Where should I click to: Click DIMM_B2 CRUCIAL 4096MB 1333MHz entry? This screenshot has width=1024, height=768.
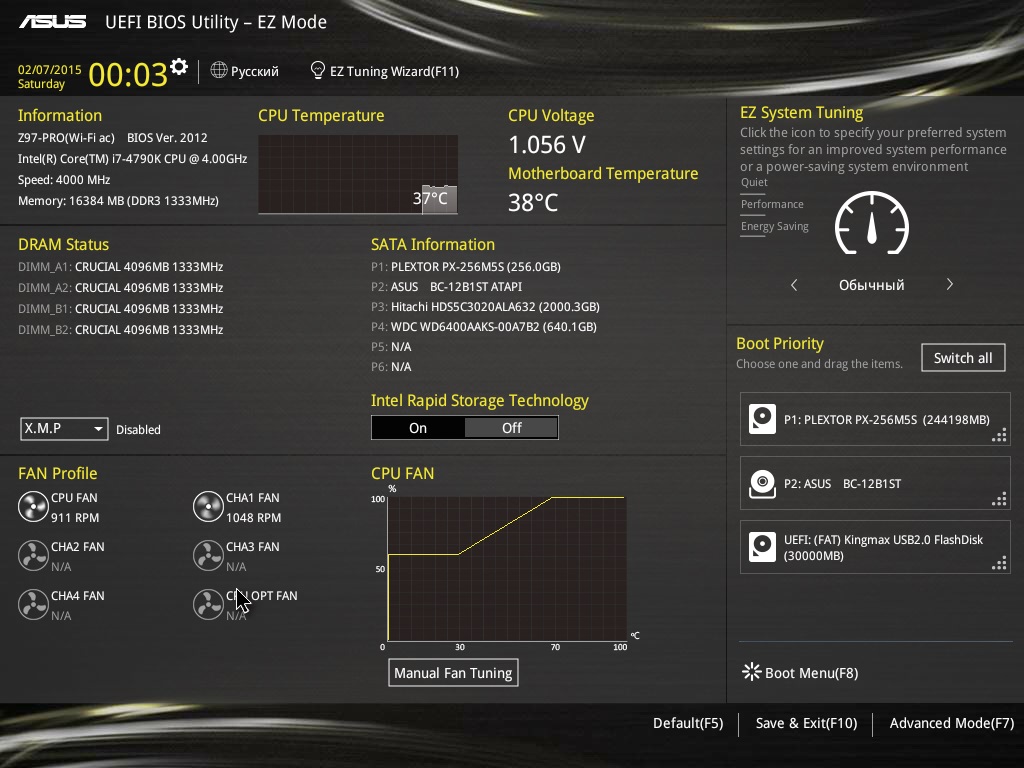(x=121, y=329)
